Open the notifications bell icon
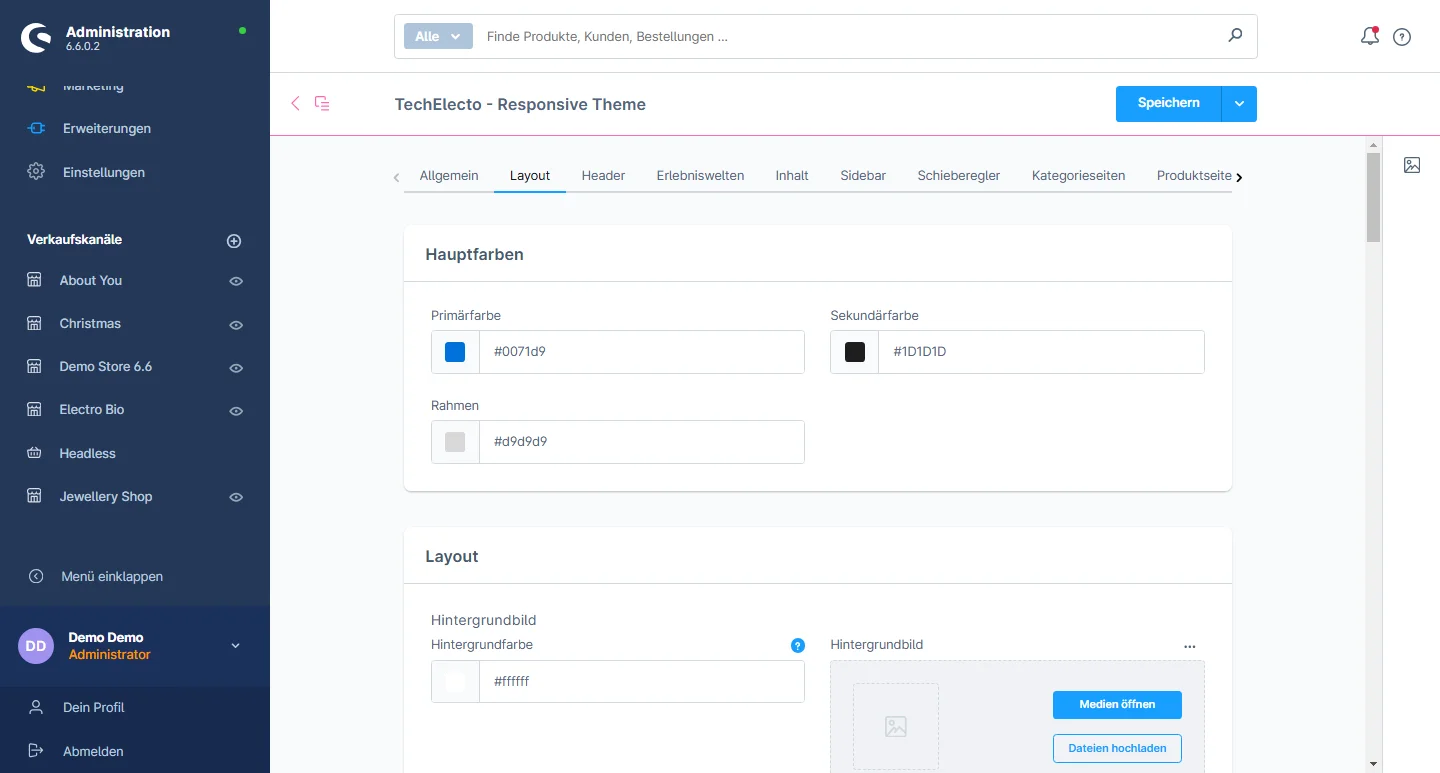Viewport: 1440px width, 773px height. [1369, 37]
